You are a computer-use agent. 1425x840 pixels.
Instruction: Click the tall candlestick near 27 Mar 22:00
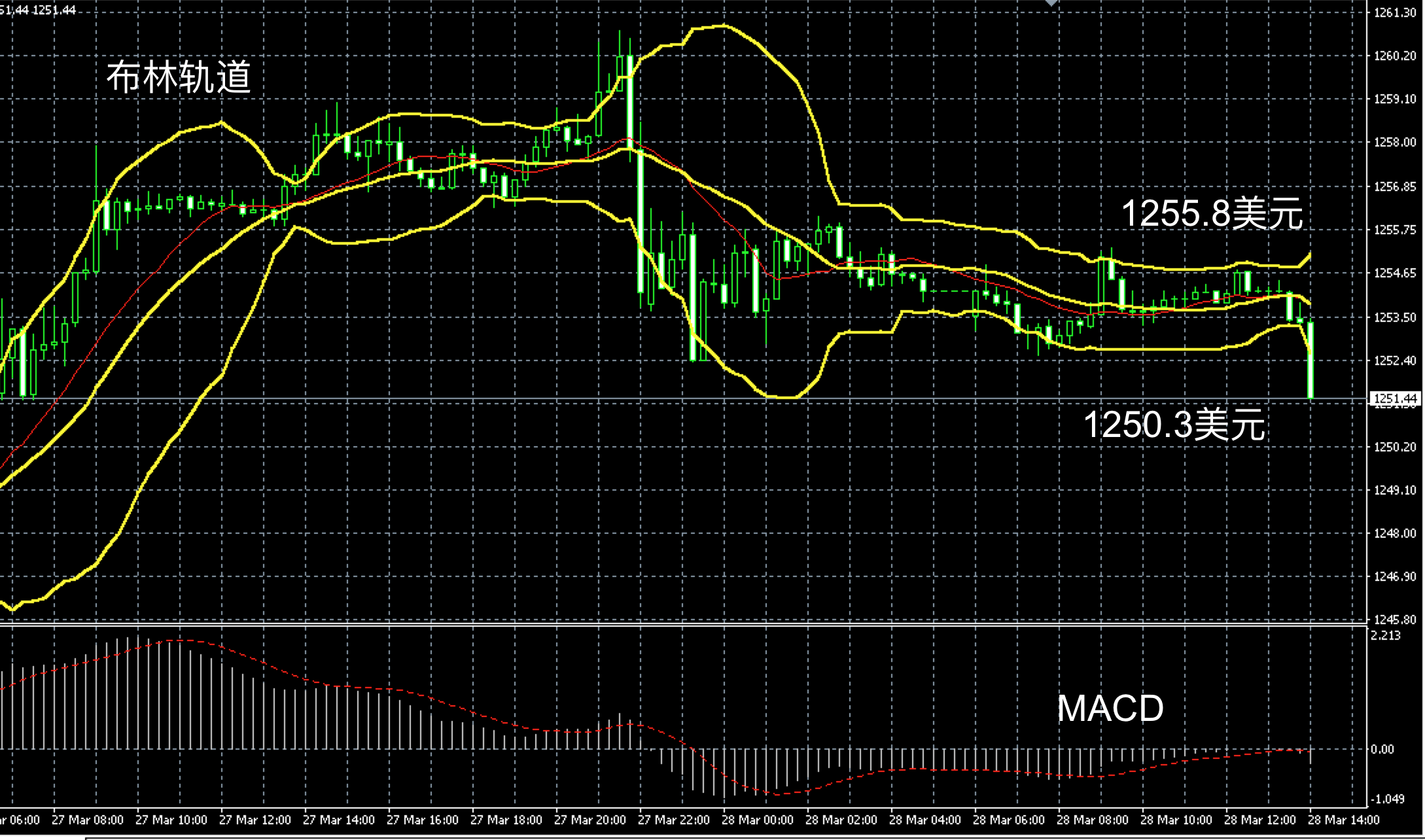coord(641,222)
